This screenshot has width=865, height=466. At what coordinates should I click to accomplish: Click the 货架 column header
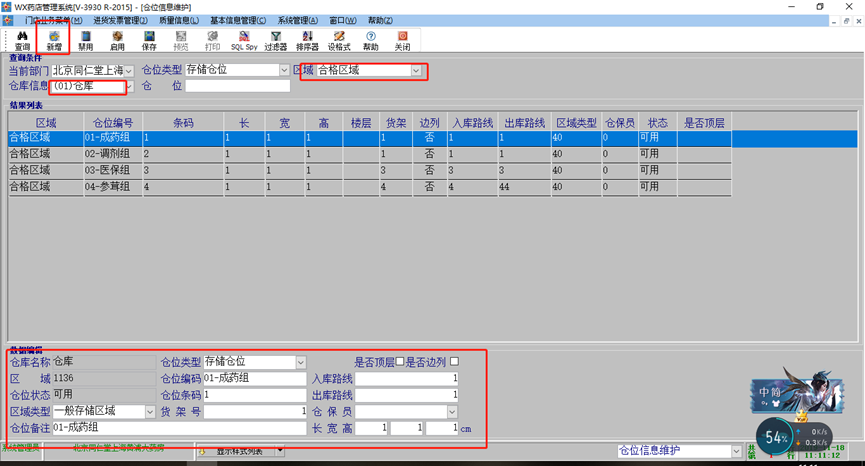pos(396,122)
